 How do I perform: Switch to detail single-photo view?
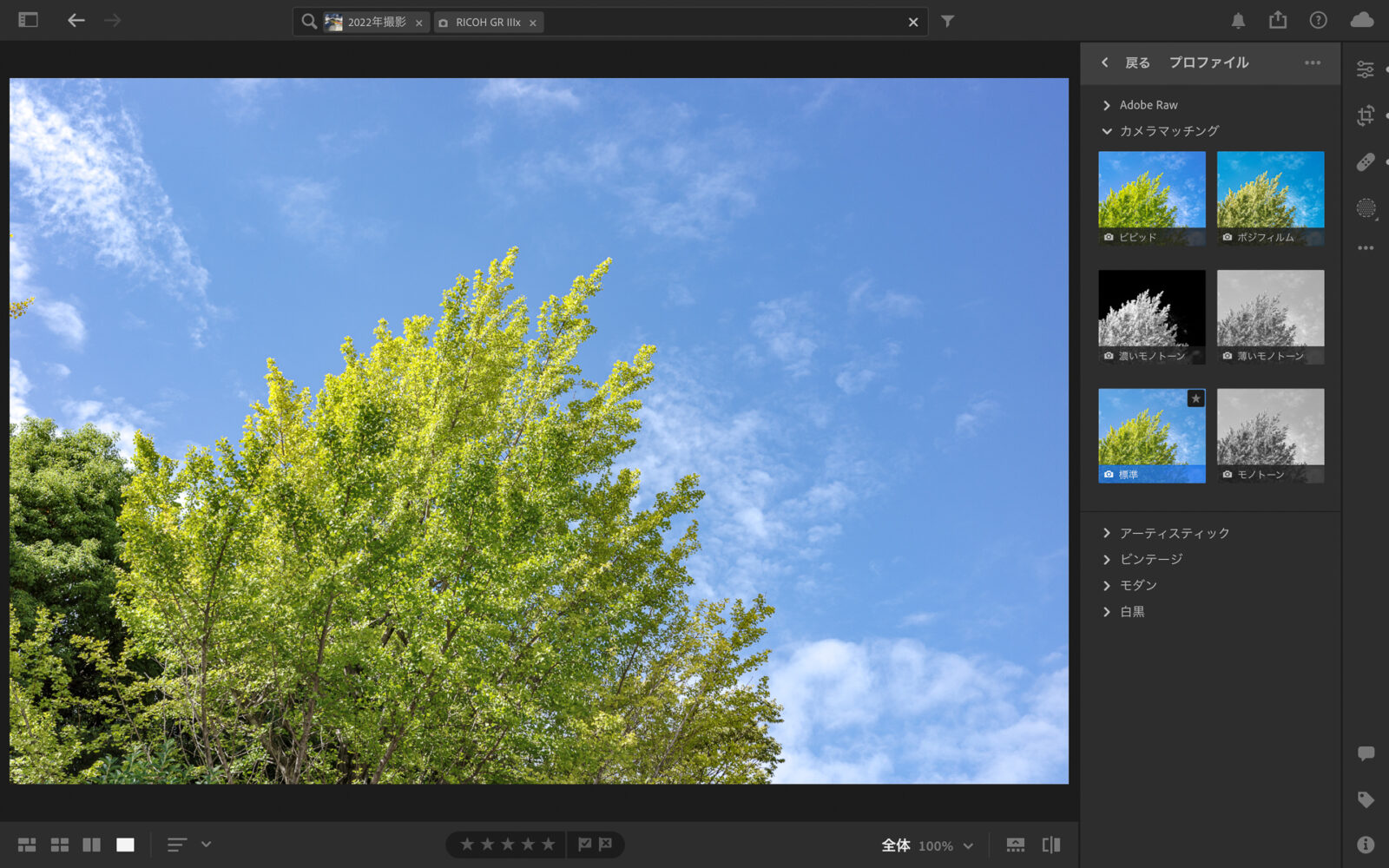pos(125,844)
